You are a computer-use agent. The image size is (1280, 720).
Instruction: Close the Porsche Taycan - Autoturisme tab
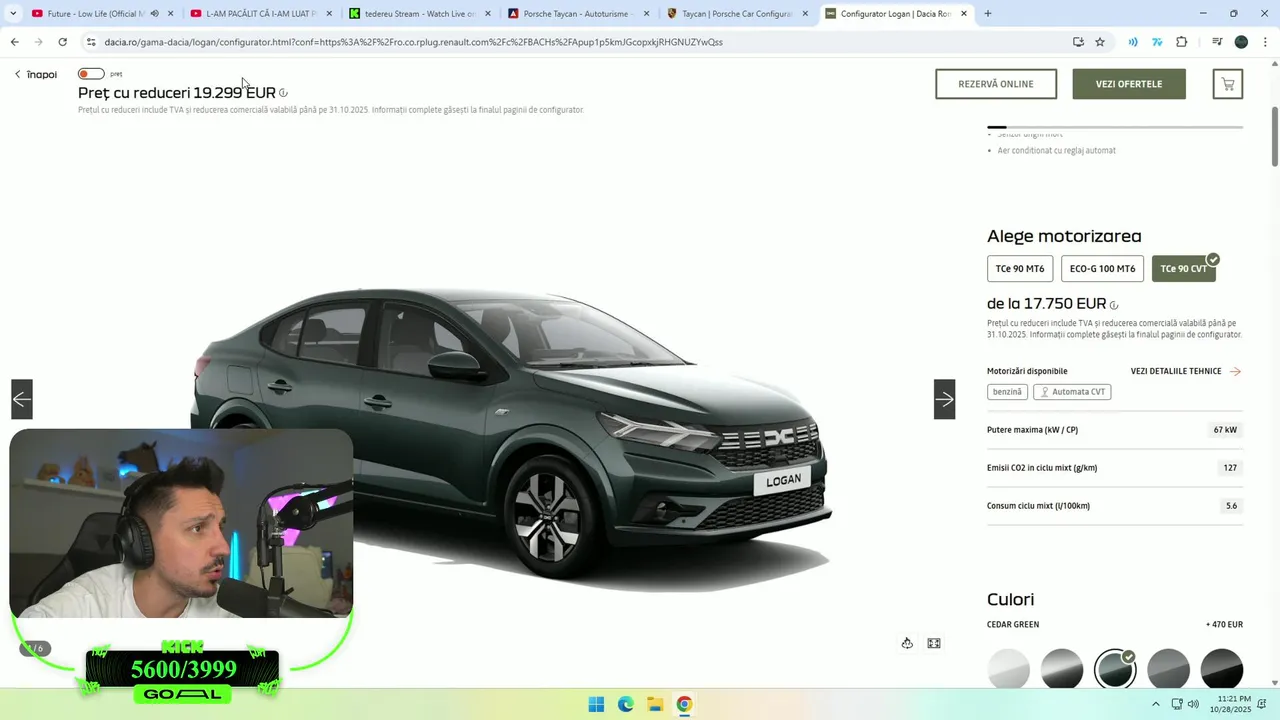point(646,14)
